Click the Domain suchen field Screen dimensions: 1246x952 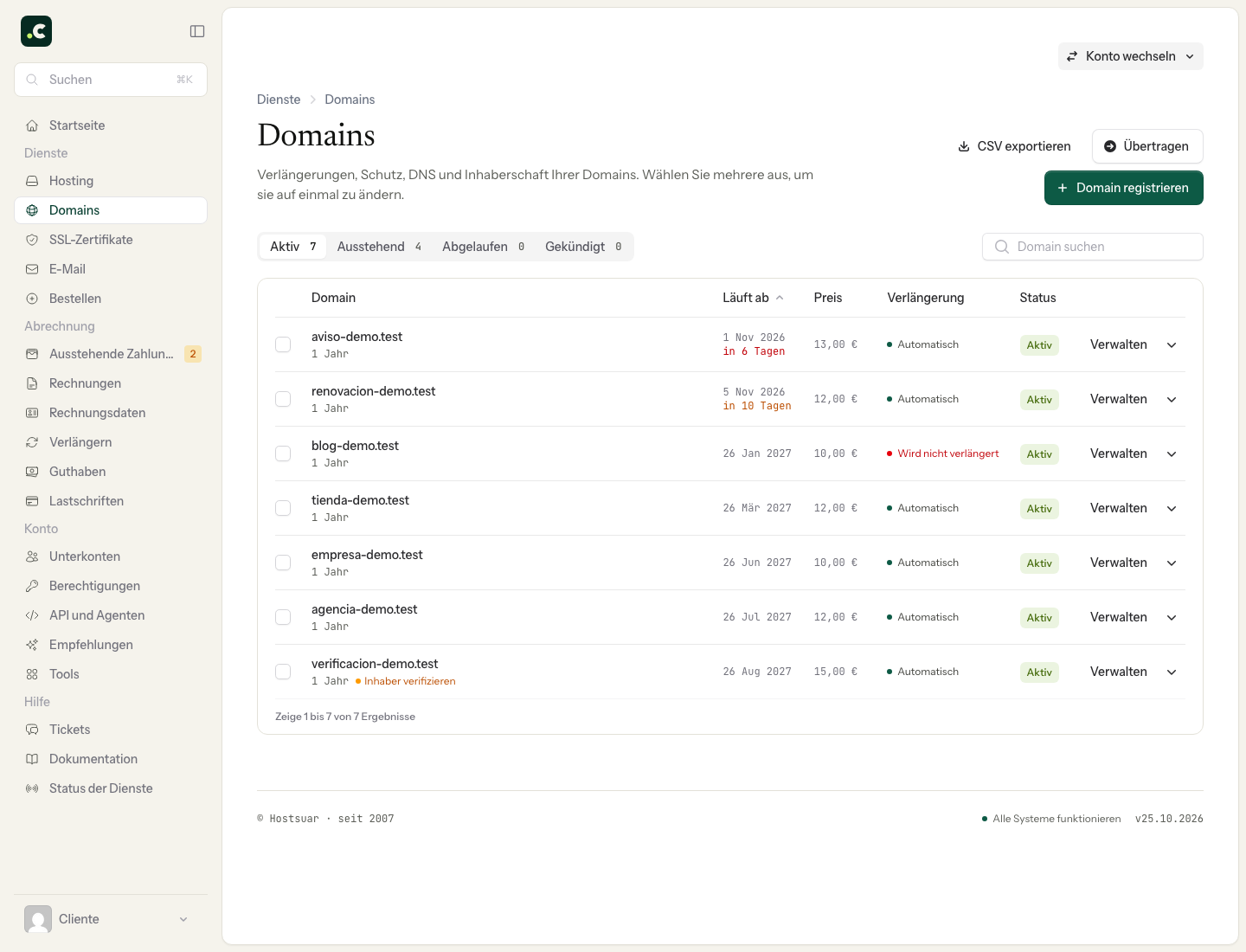coord(1093,247)
